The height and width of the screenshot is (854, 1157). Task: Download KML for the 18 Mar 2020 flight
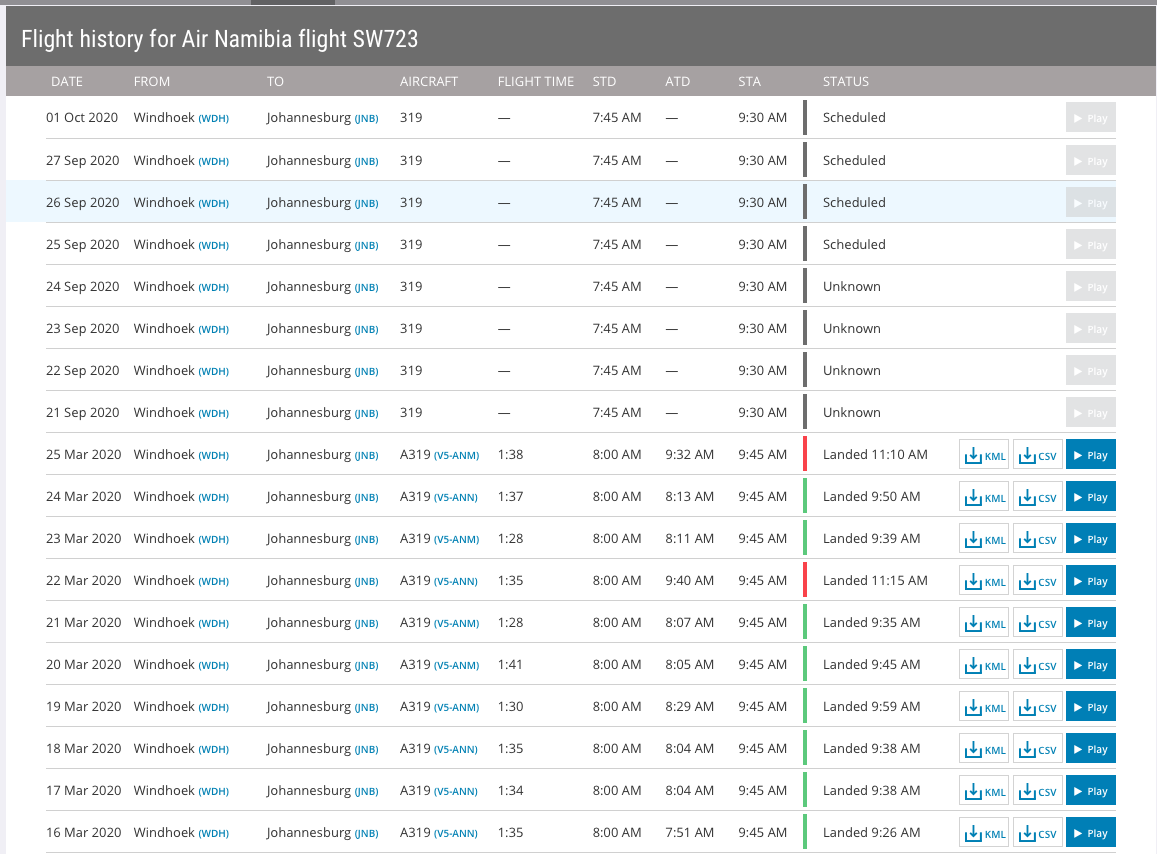coord(984,749)
